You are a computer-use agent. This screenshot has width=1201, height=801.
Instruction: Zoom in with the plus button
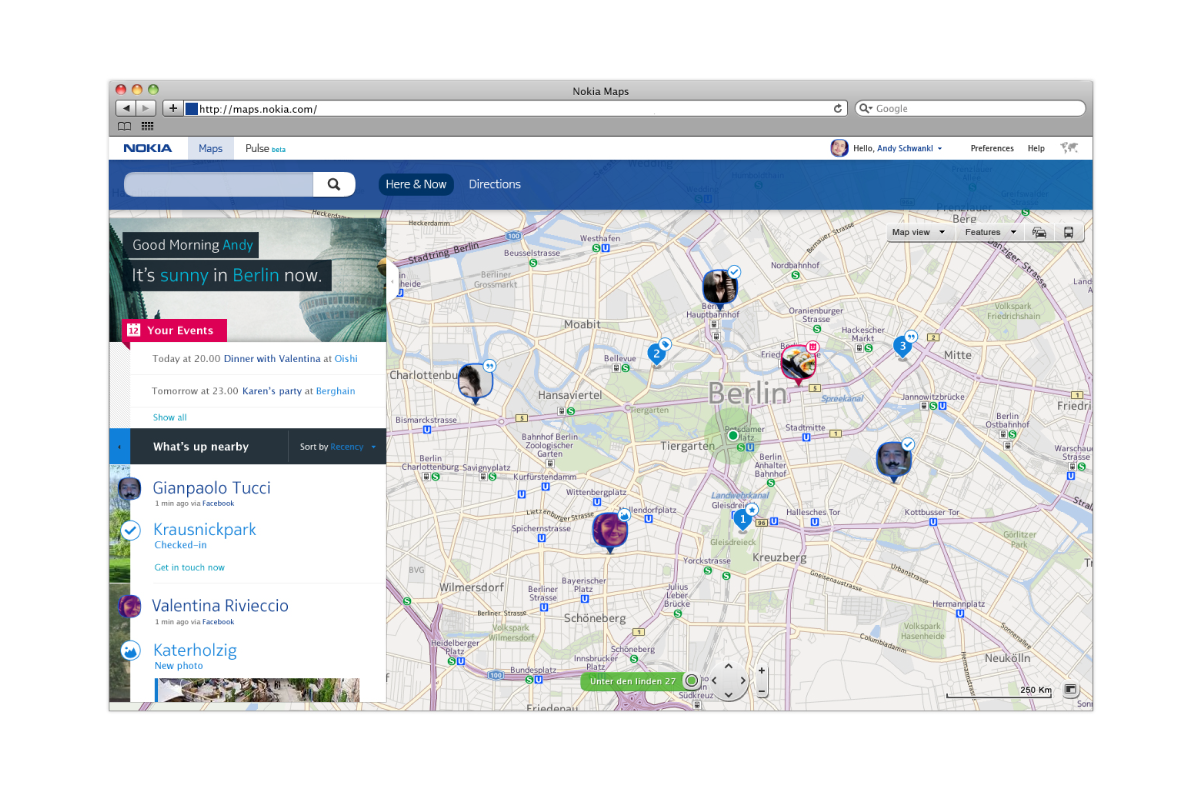click(762, 671)
